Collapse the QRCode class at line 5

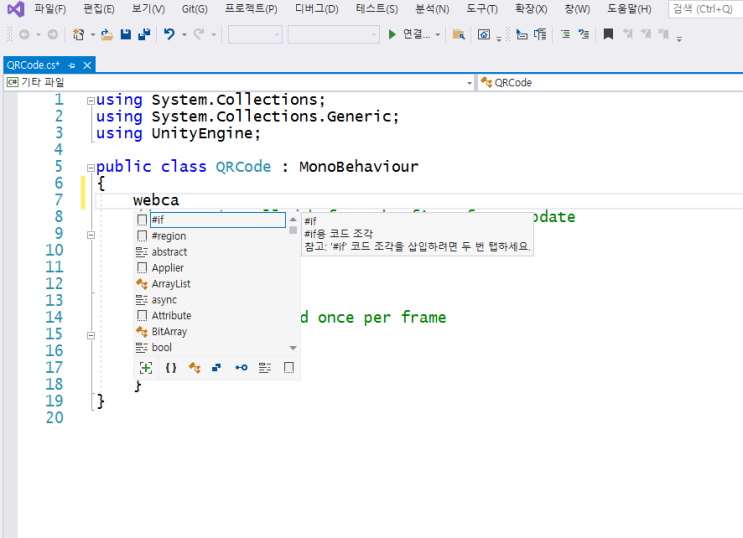91,167
